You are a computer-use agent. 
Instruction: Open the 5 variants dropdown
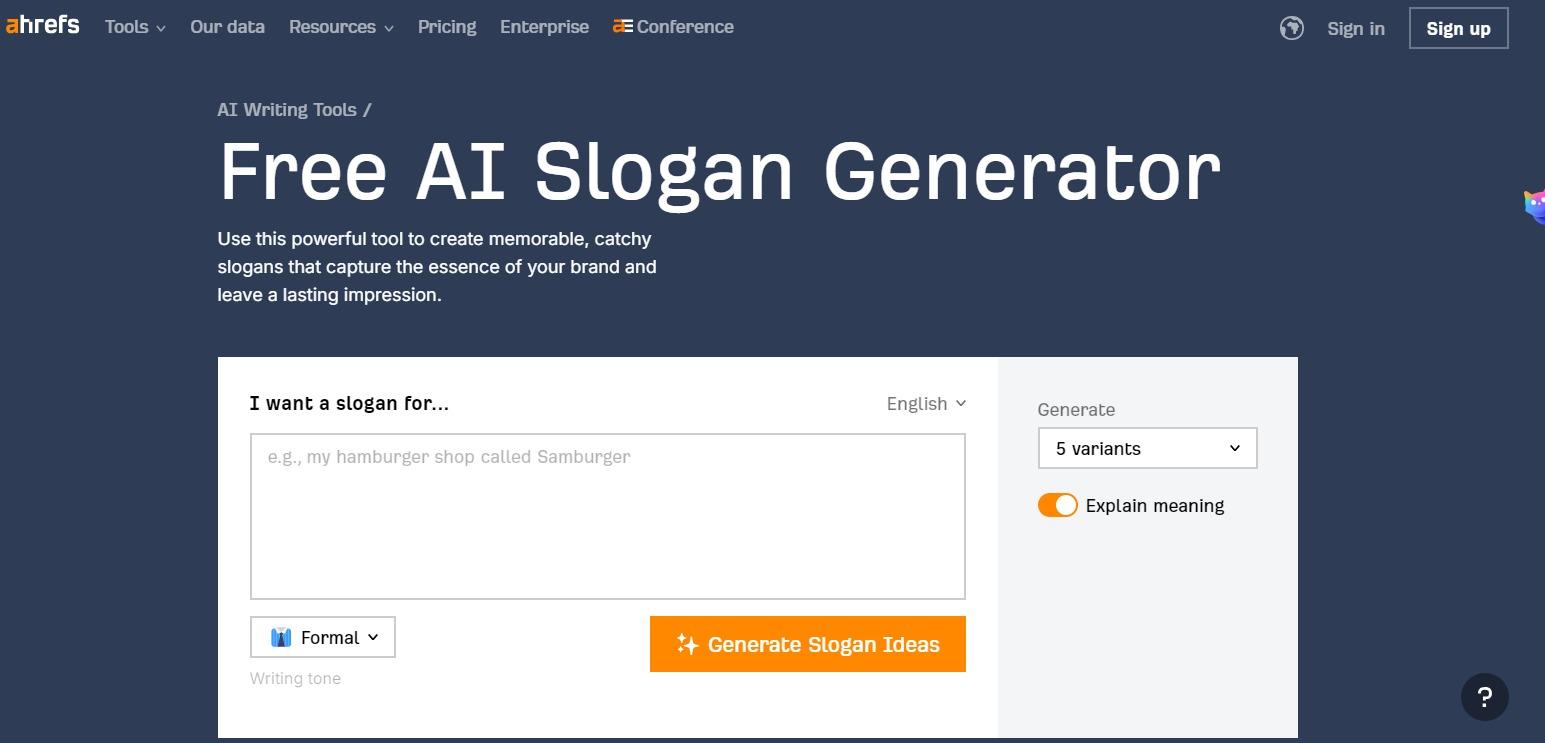click(x=1147, y=448)
